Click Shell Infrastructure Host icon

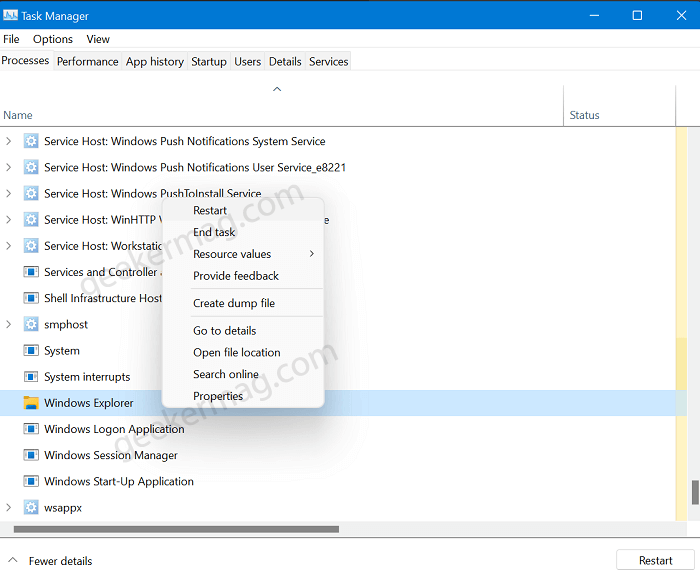31,298
